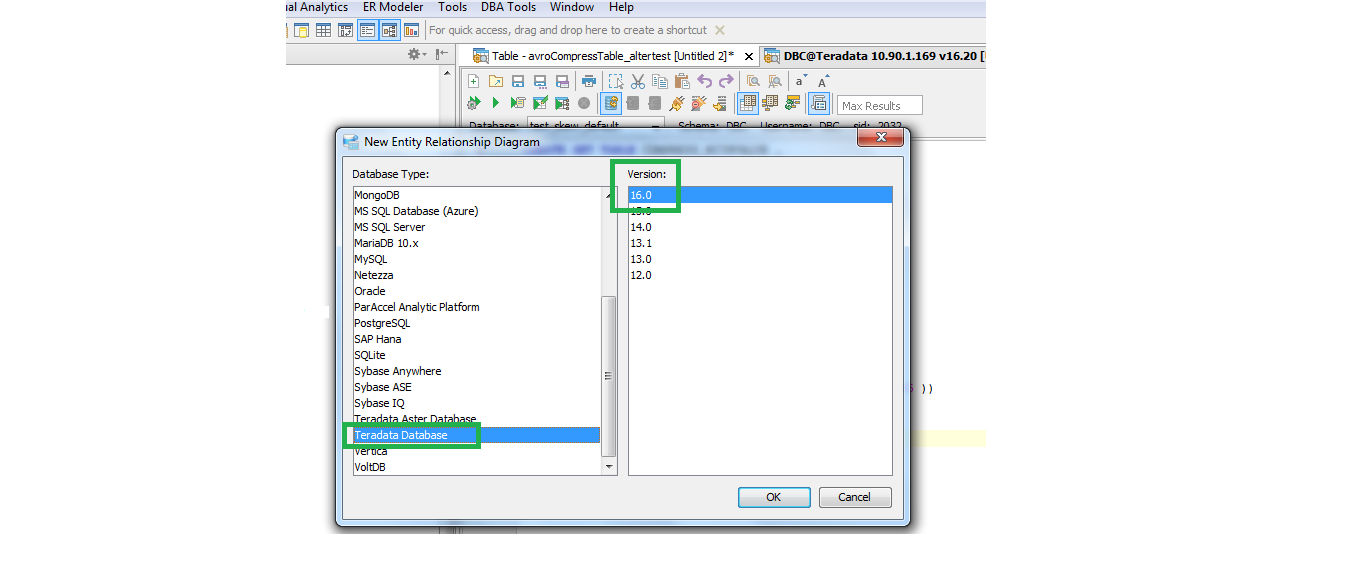Click the Open file folder icon
The image size is (1360, 567).
click(x=496, y=81)
